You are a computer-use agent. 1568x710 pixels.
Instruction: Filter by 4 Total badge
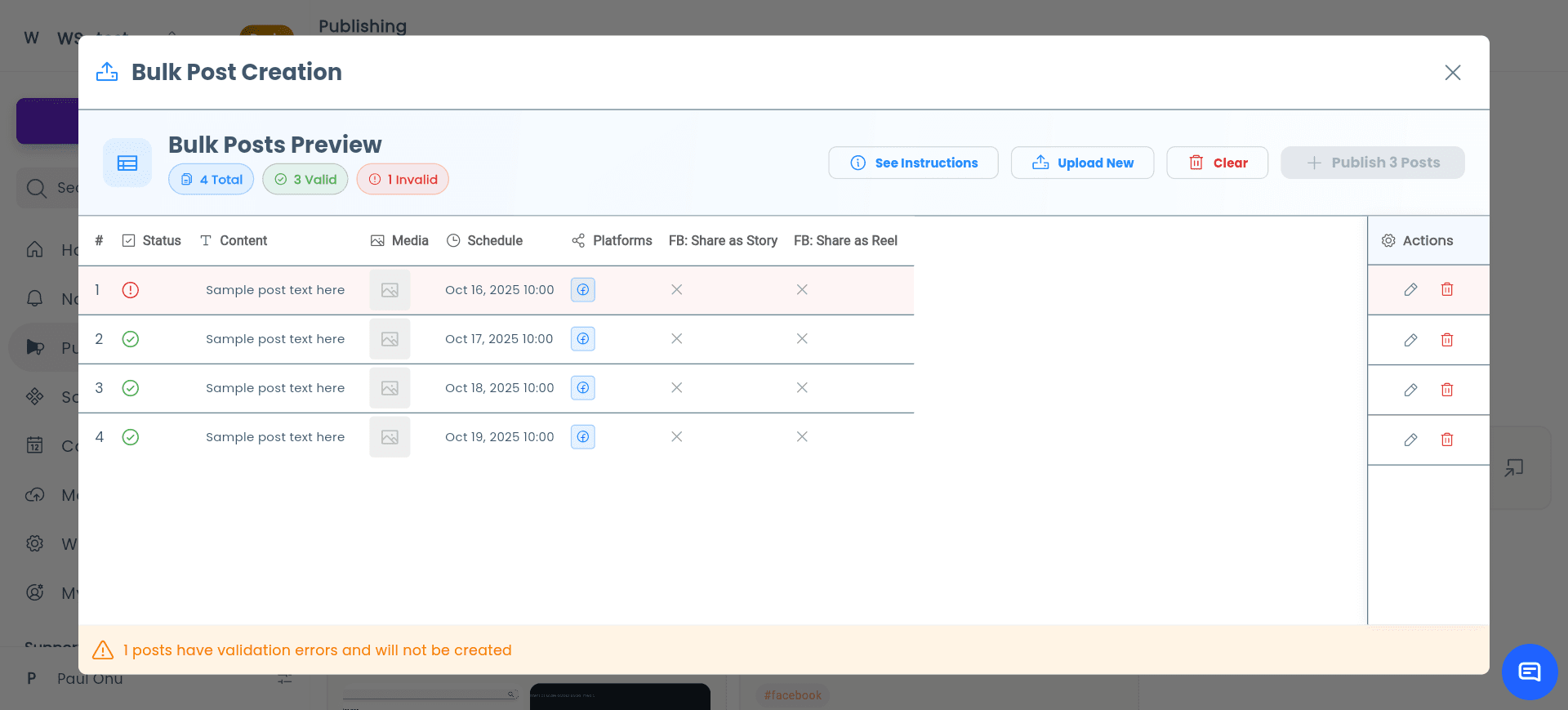point(212,180)
